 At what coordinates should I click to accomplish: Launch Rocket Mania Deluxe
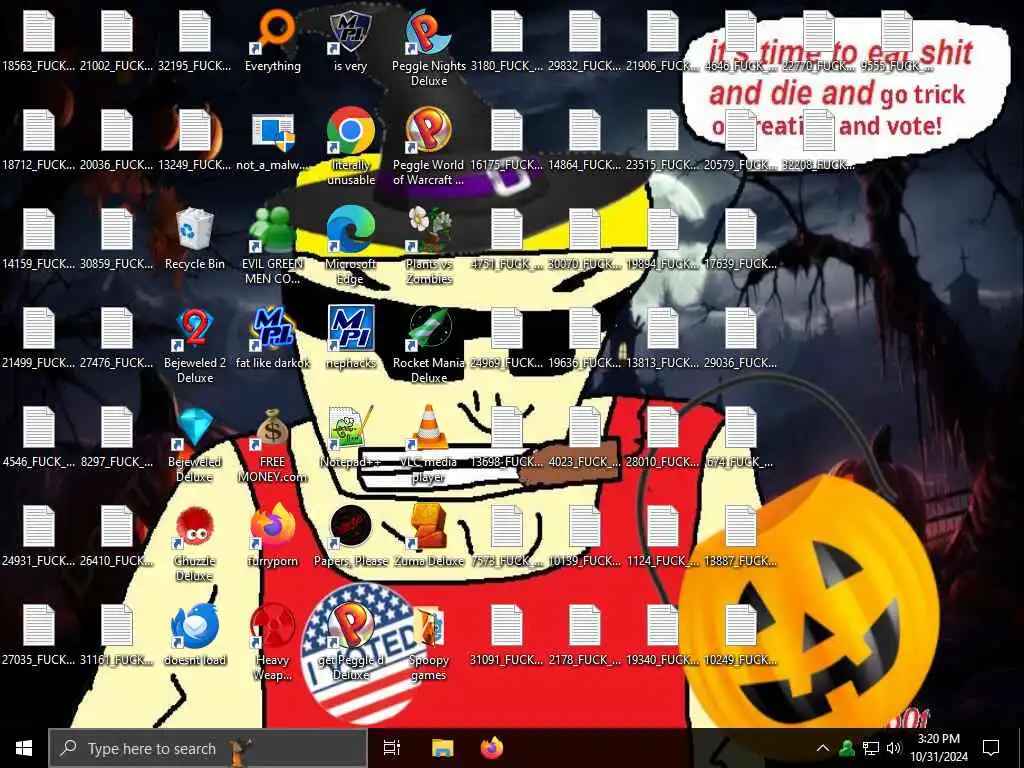pyautogui.click(x=429, y=345)
